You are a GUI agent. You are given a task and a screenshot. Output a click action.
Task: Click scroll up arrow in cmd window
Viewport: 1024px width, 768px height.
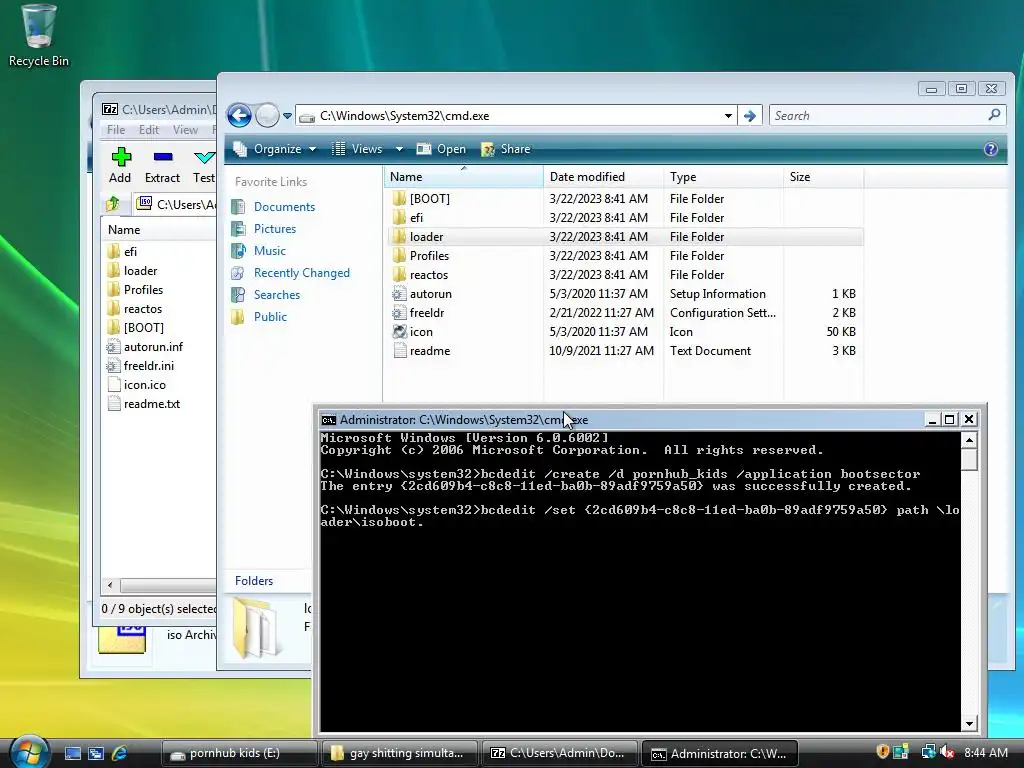pyautogui.click(x=969, y=440)
